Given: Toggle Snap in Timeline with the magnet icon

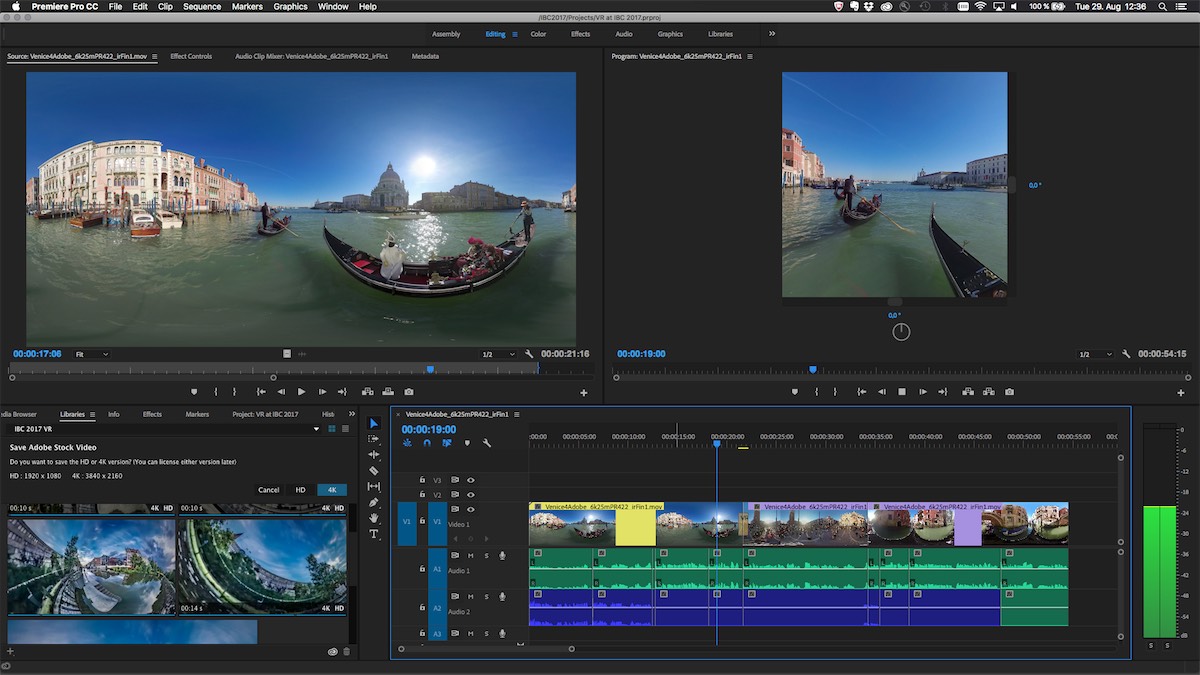Looking at the screenshot, I should (427, 443).
